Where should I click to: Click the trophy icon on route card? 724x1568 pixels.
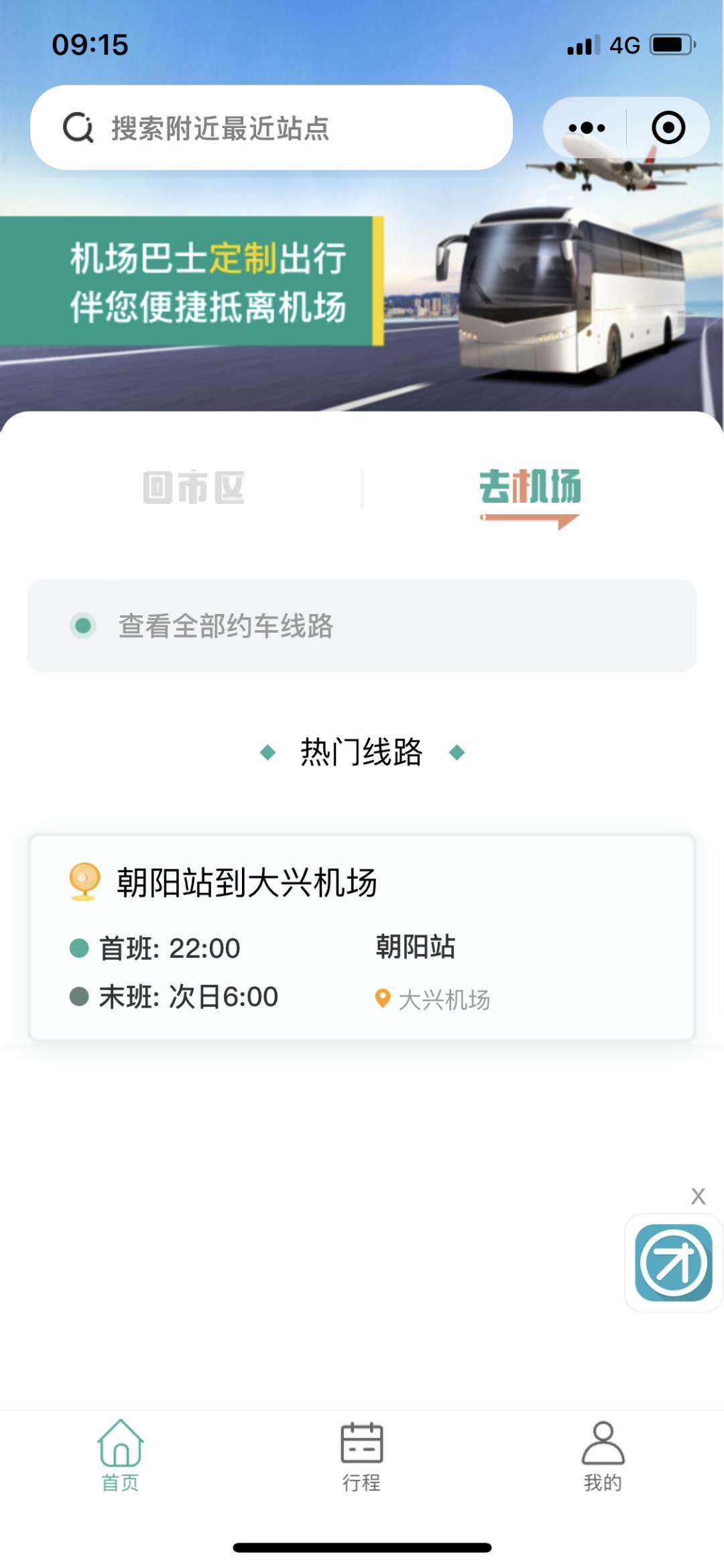click(84, 881)
